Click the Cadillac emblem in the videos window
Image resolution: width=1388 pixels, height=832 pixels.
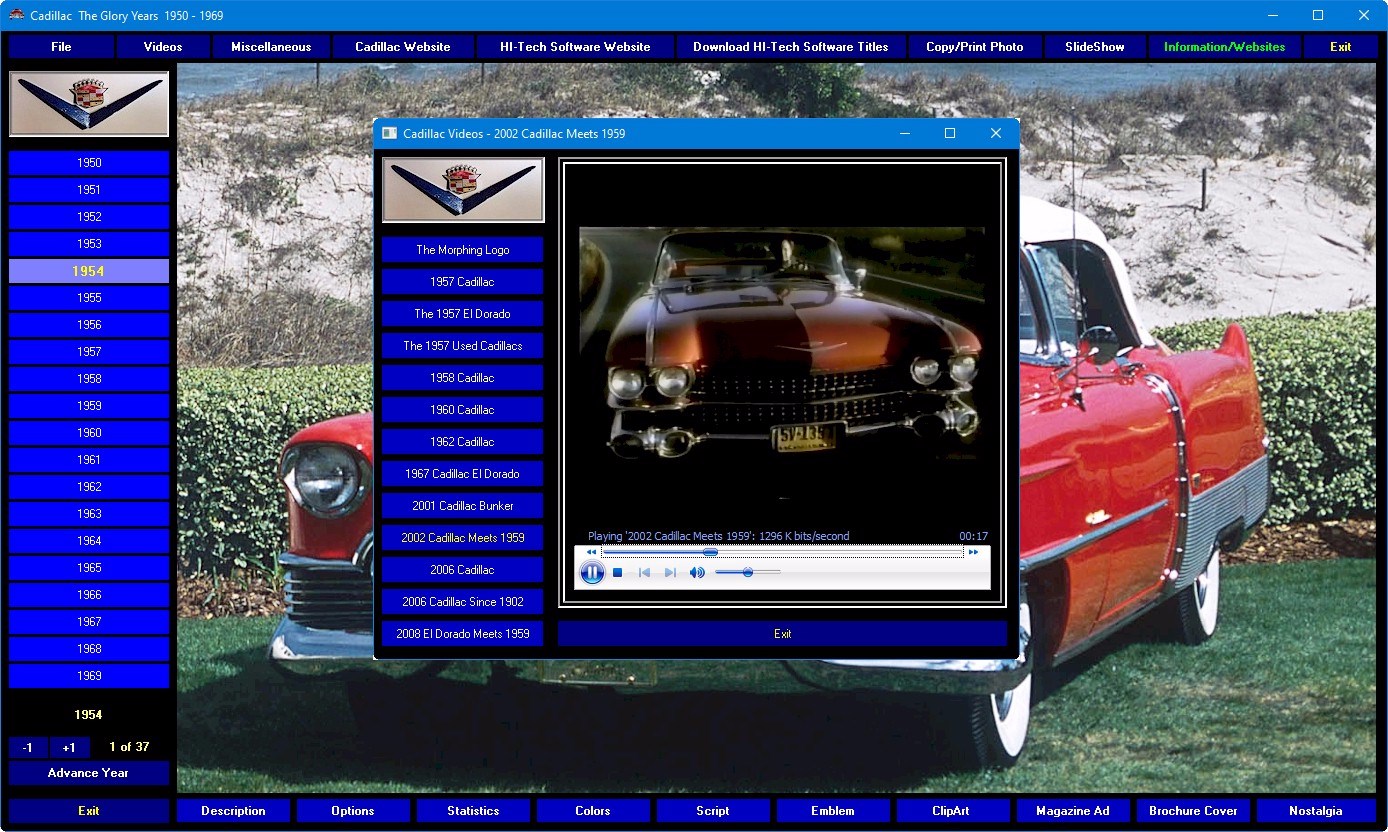click(x=463, y=190)
